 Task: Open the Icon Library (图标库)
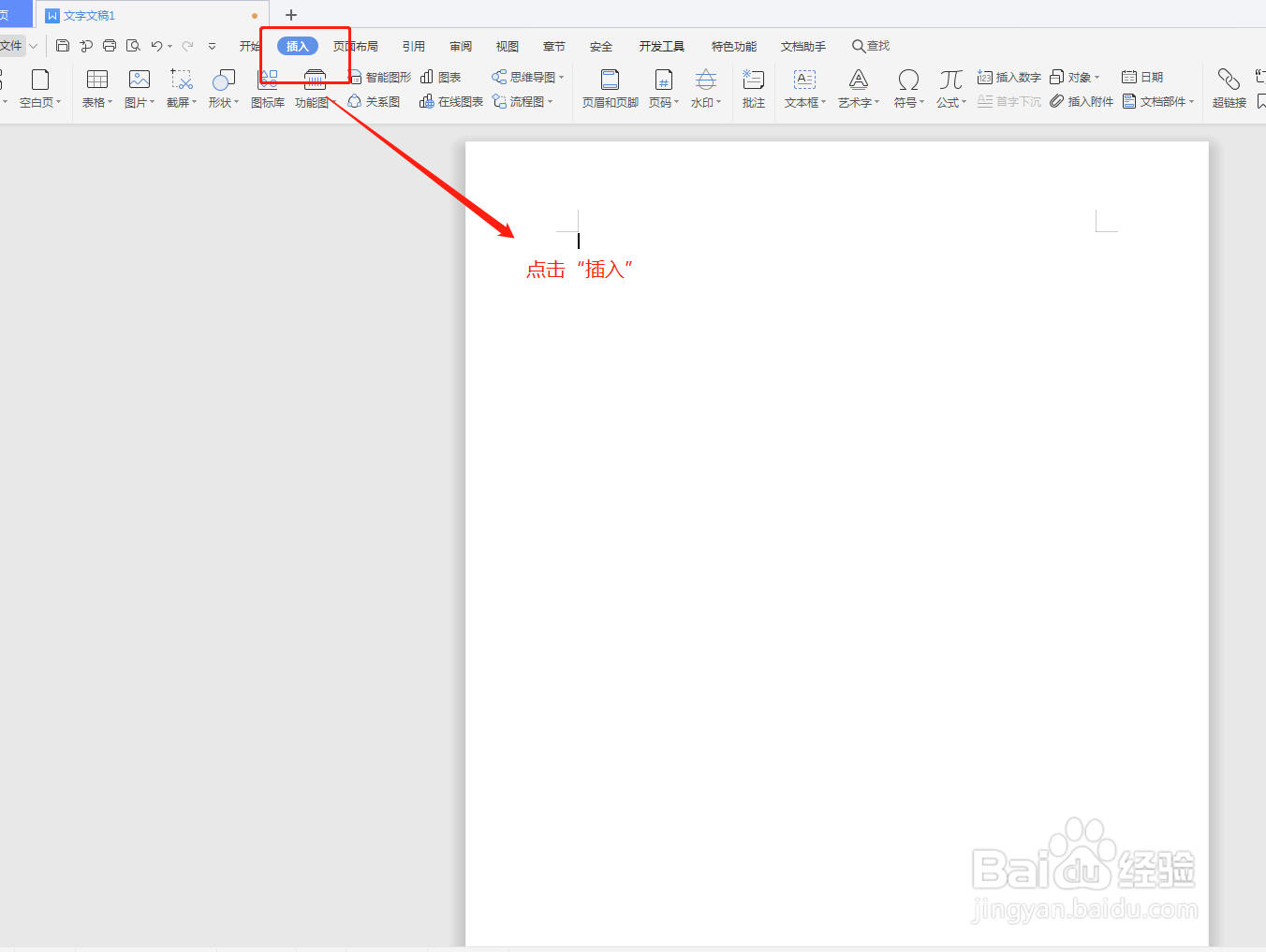click(268, 89)
